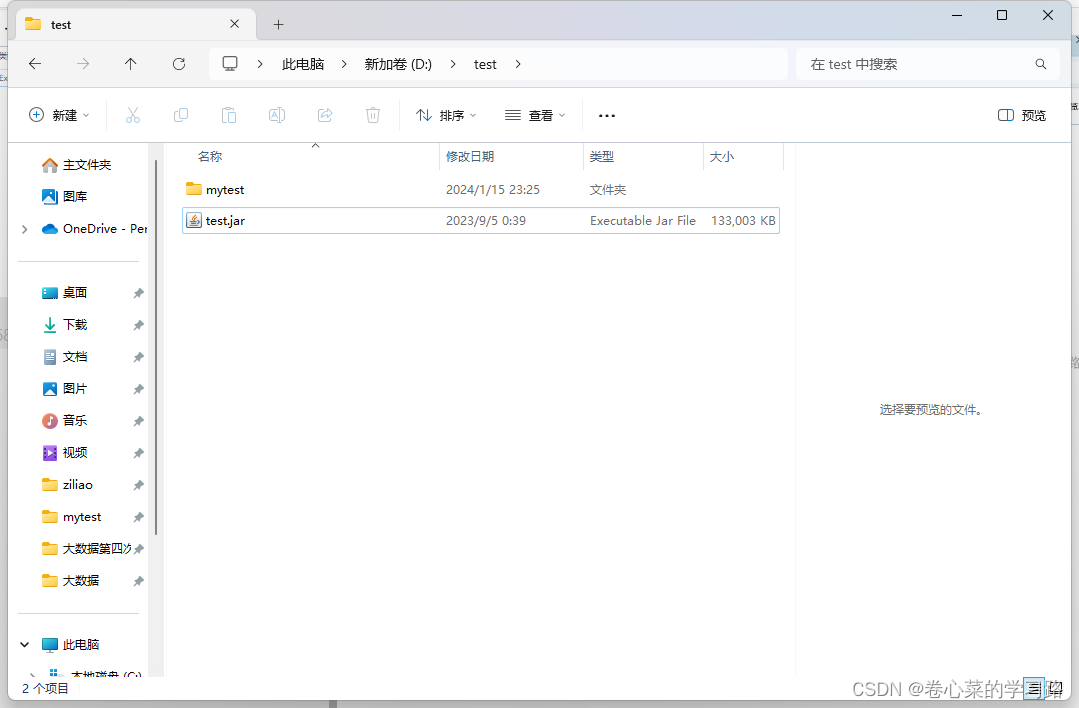Refresh the current folder view
Viewport: 1079px width, 708px height.
click(179, 64)
